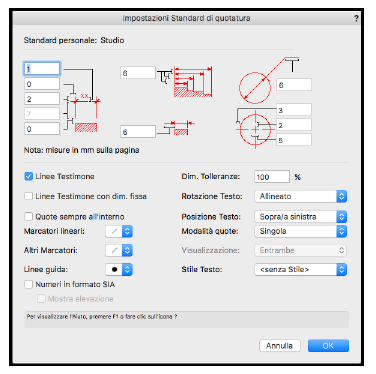
Task: Click the Dim. Tolleranze field with 100
Action: pos(272,177)
